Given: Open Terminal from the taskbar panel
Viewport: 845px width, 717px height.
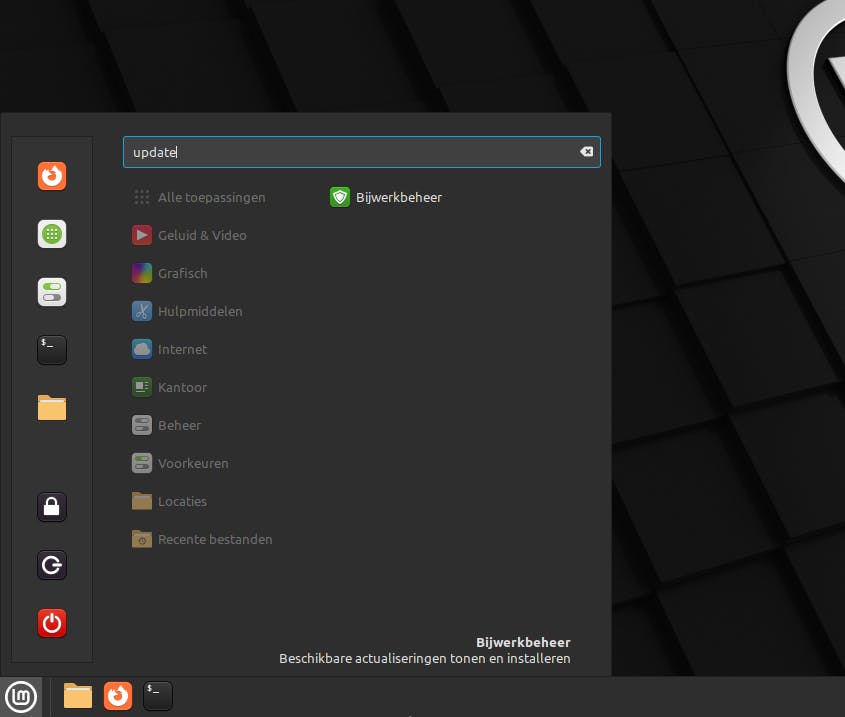Looking at the screenshot, I should [158, 696].
